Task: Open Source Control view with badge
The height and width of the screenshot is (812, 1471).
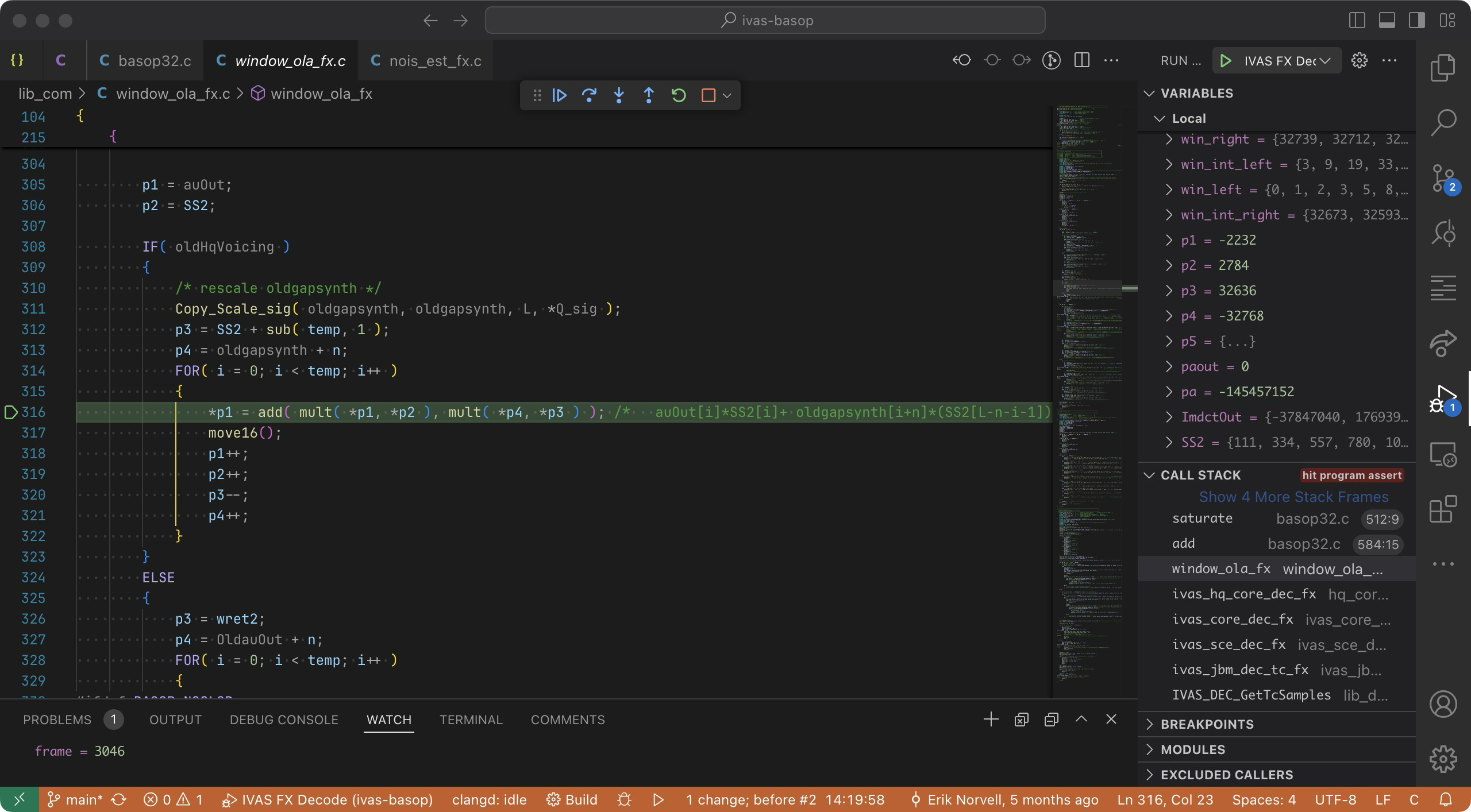Action: tap(1443, 178)
